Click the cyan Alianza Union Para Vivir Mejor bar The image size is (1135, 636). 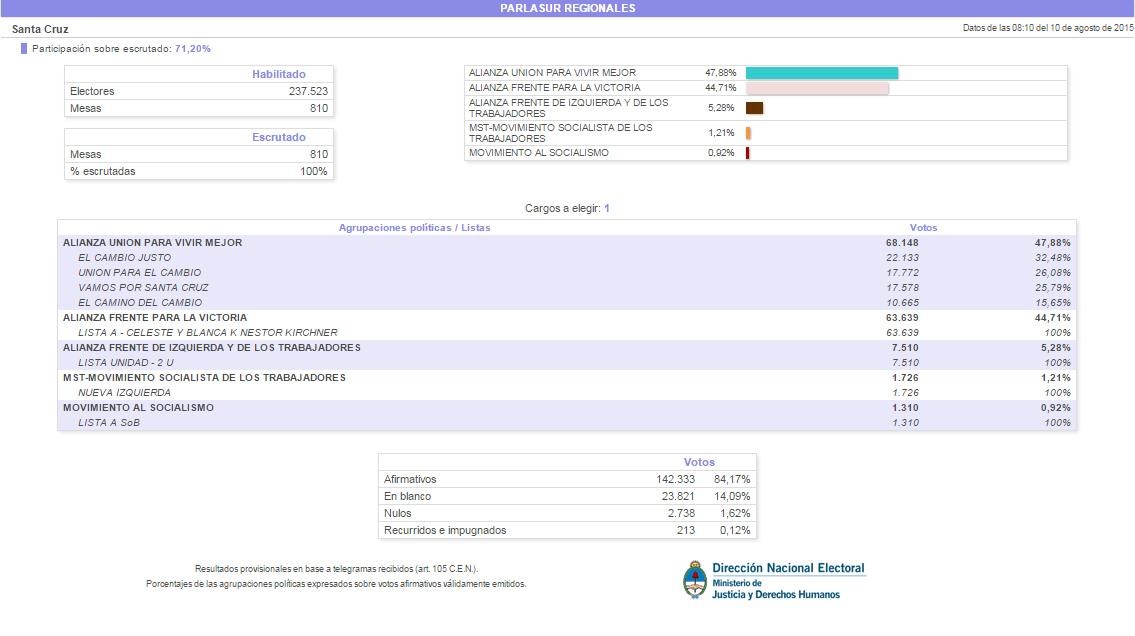click(822, 73)
